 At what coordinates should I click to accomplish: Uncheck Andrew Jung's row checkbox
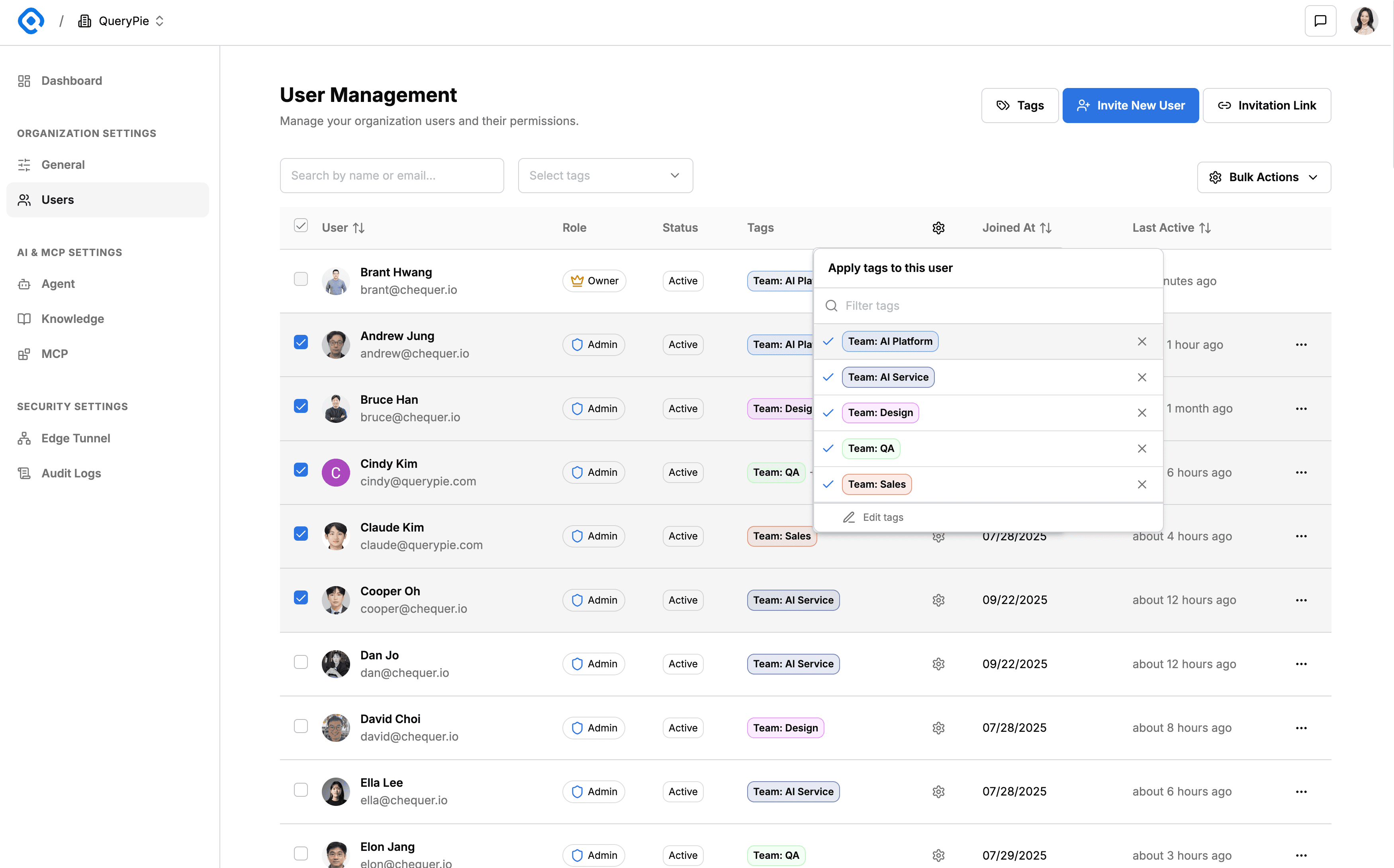301,343
